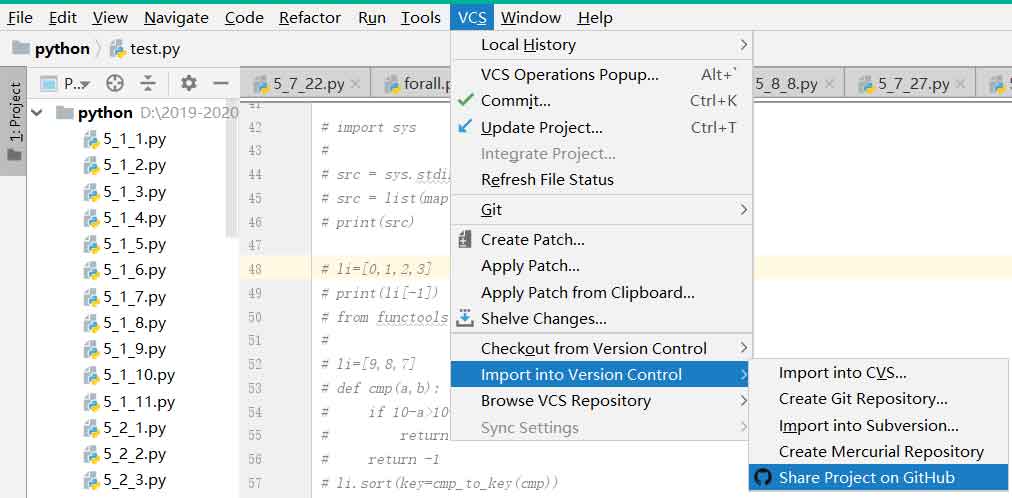Open Project panel settings gear
Image resolution: width=1012 pixels, height=498 pixels.
coord(188,83)
